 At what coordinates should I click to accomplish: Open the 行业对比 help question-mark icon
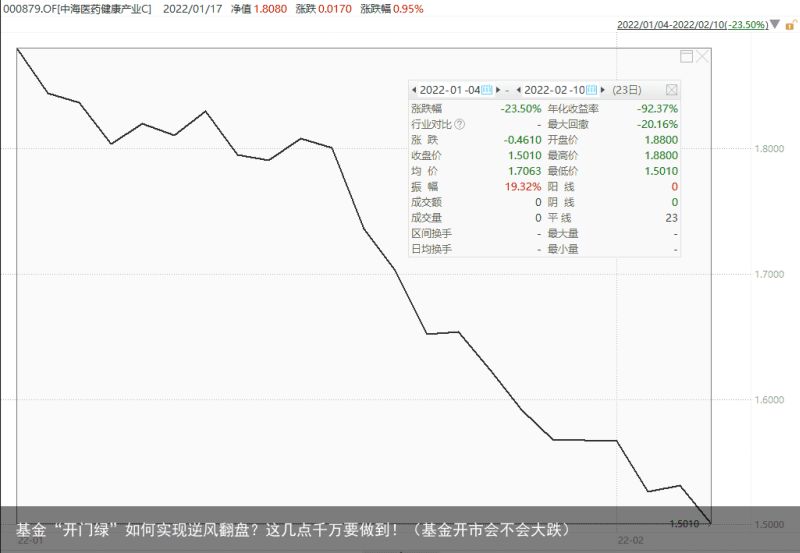pos(460,124)
